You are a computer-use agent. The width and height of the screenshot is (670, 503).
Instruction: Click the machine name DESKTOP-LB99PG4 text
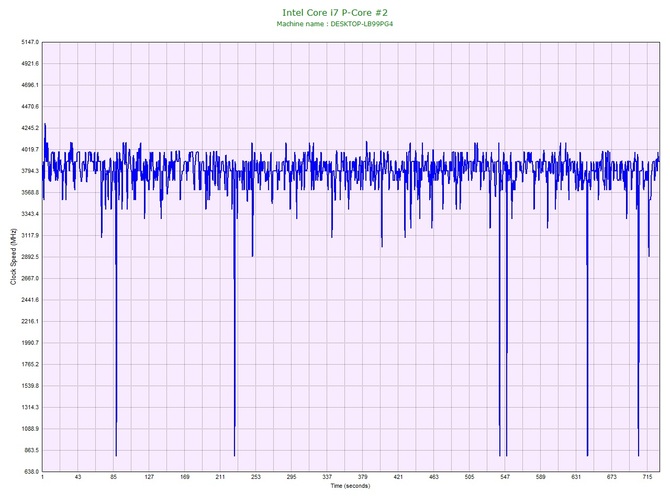(361, 24)
